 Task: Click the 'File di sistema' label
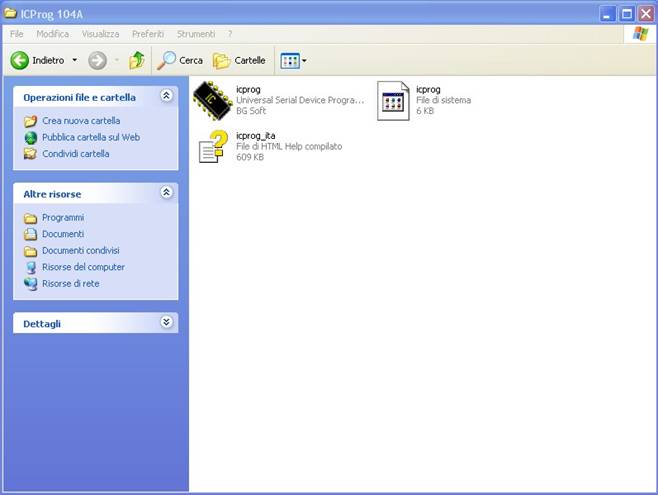pyautogui.click(x=444, y=100)
